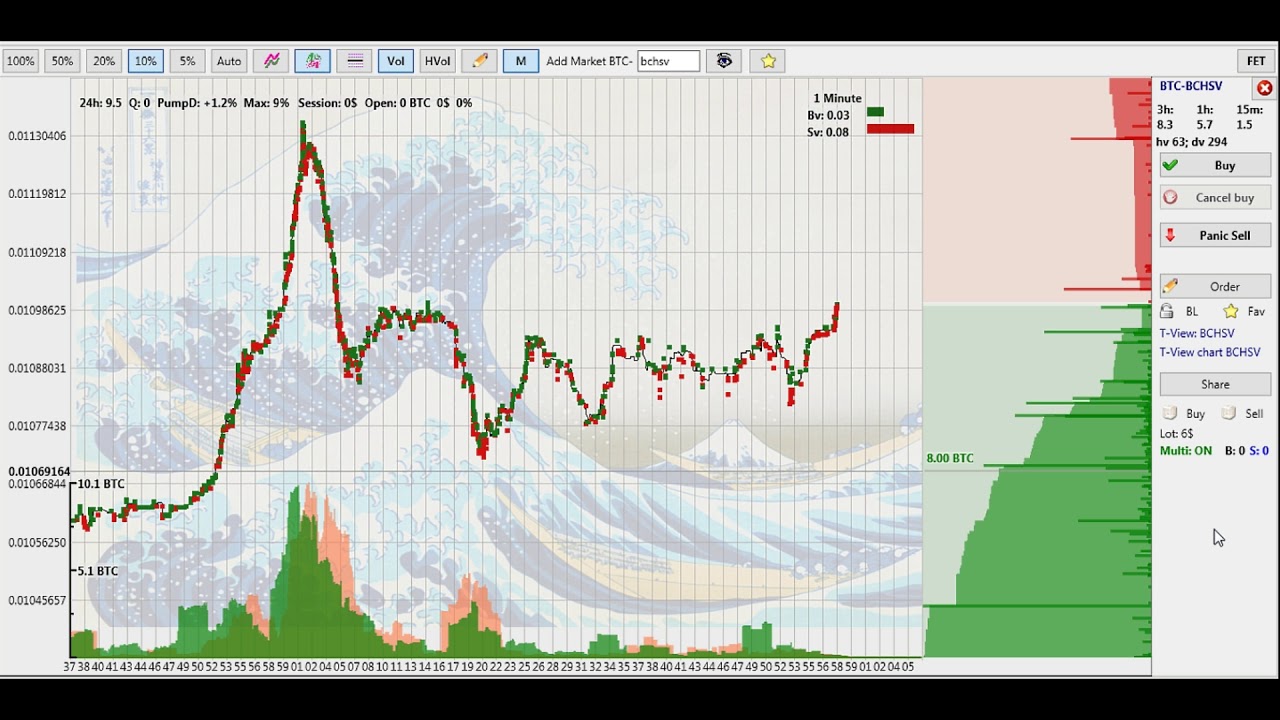This screenshot has height=720, width=1280.
Task: Click price level 0.01130406
Action: pos(37,136)
